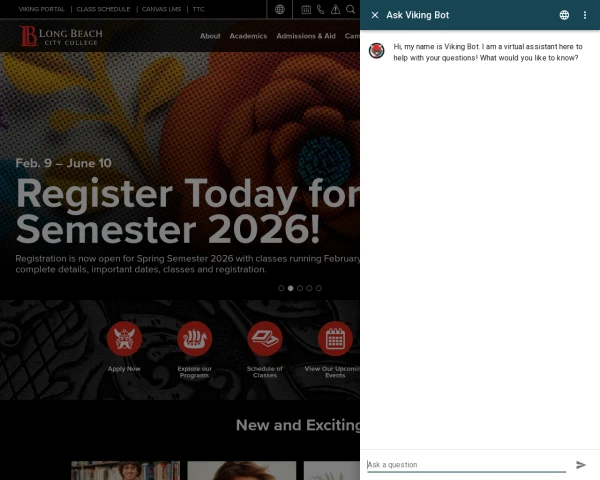The image size is (600, 480).
Task: Open Canvas LMS link
Action: click(x=161, y=9)
